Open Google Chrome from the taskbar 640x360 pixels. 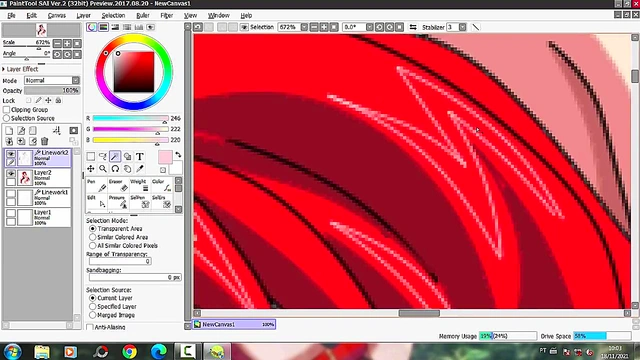[129, 351]
